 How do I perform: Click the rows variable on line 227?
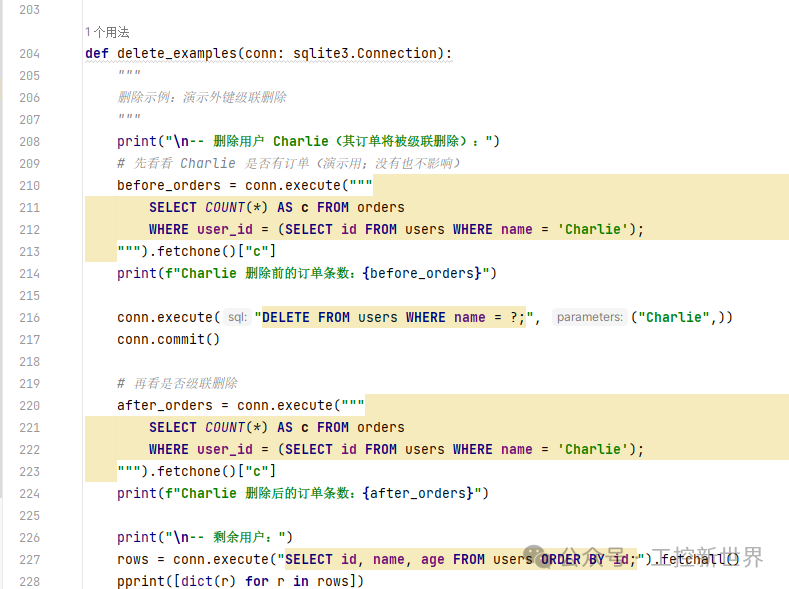(x=132, y=559)
